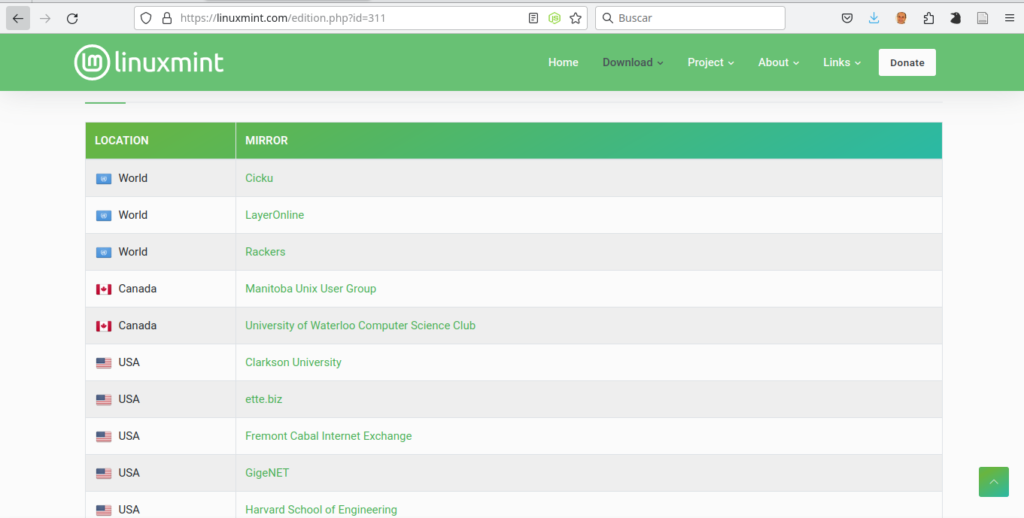
Task: Open the shield tracking protection icon
Action: (146, 18)
